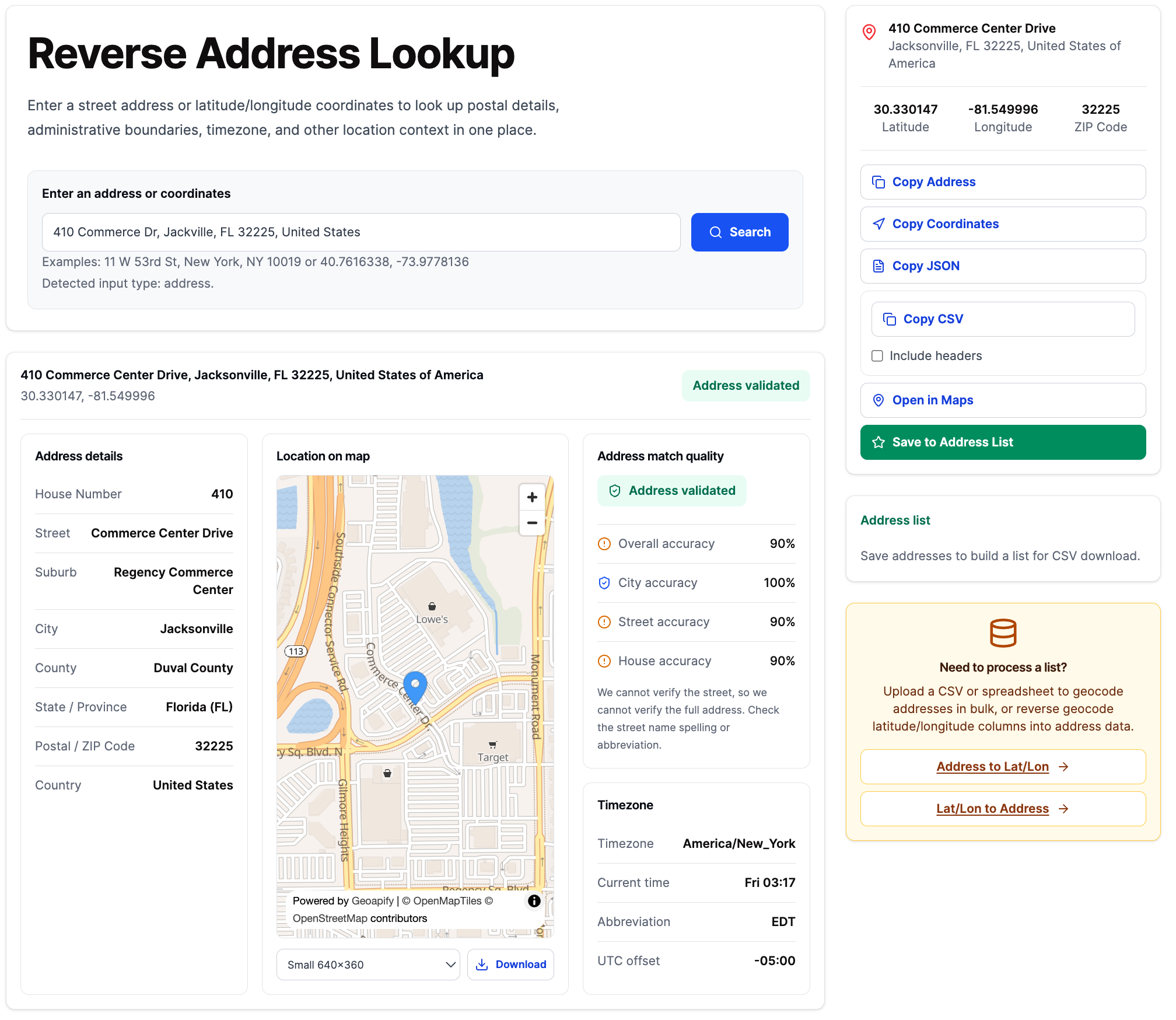Image resolution: width=1176 pixels, height=1020 pixels.
Task: Click the Target label on the map
Action: pyautogui.click(x=493, y=757)
